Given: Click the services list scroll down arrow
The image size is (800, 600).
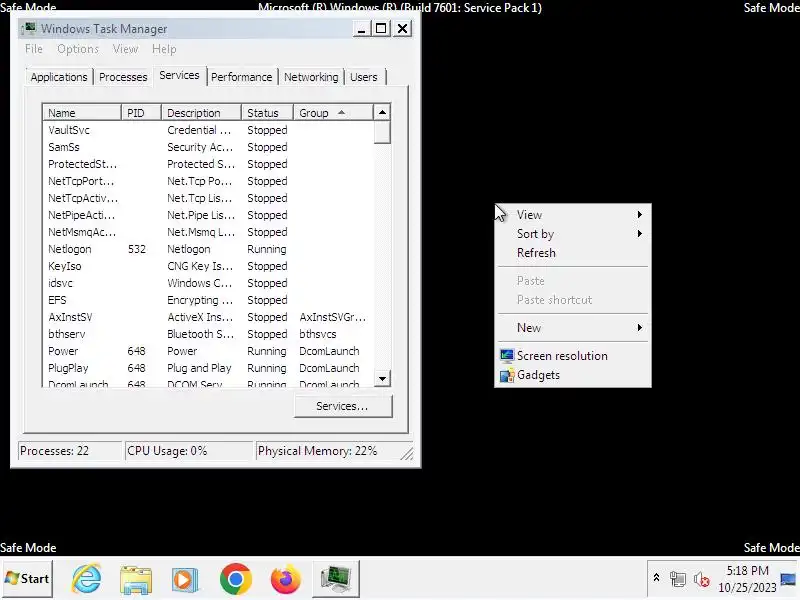Looking at the screenshot, I should point(382,379).
